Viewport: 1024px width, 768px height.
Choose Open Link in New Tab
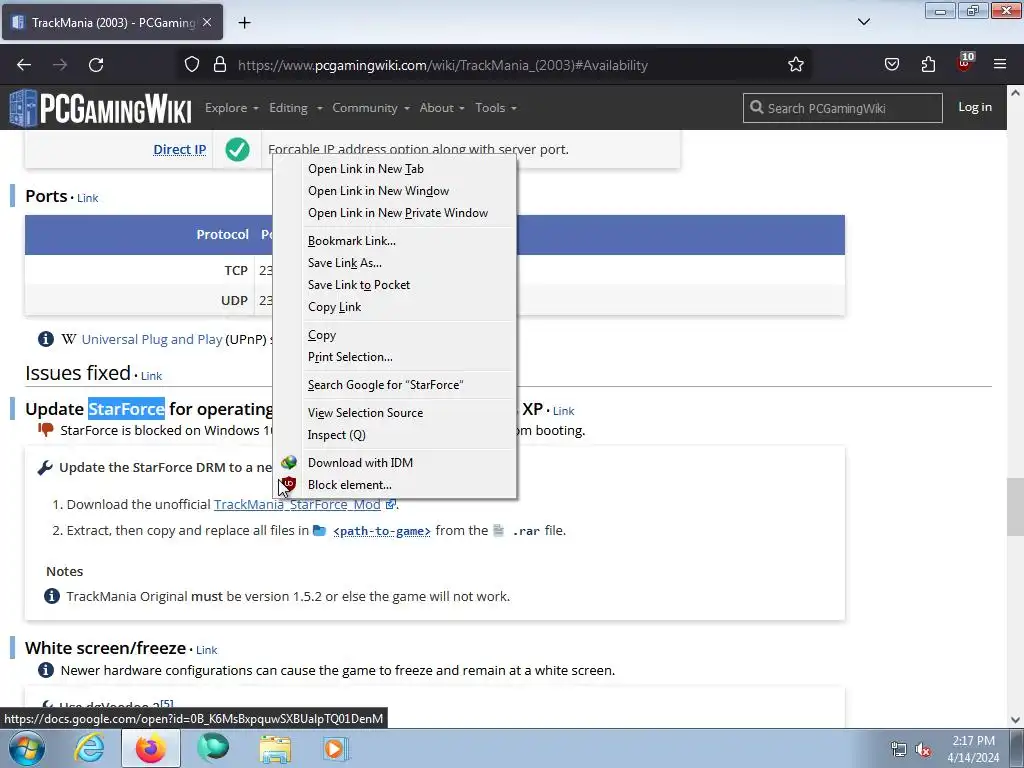coord(394,168)
